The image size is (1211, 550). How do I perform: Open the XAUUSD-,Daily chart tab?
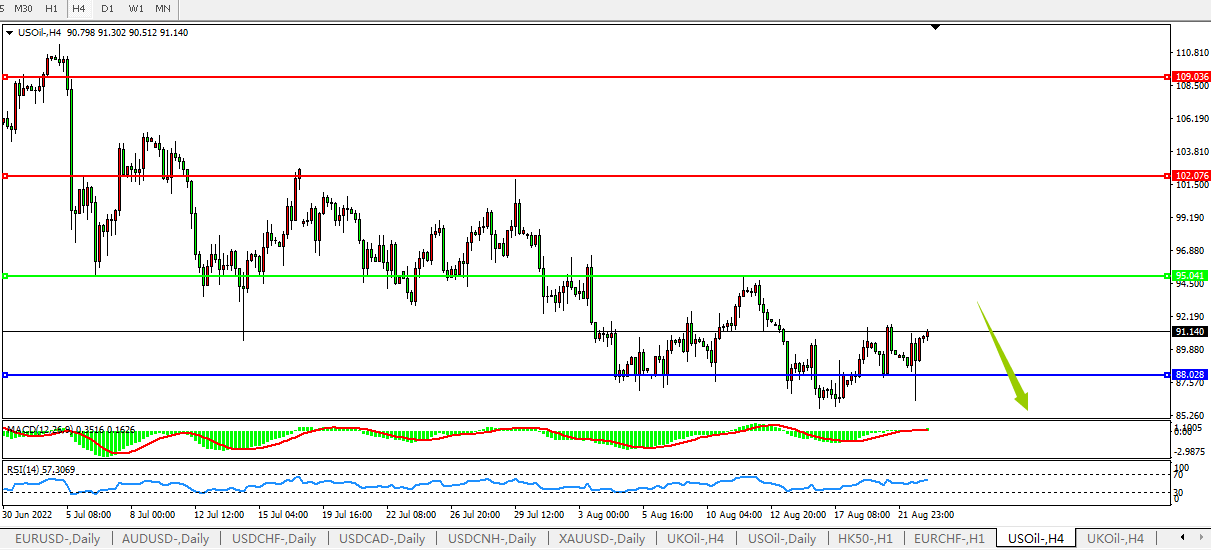[x=603, y=539]
